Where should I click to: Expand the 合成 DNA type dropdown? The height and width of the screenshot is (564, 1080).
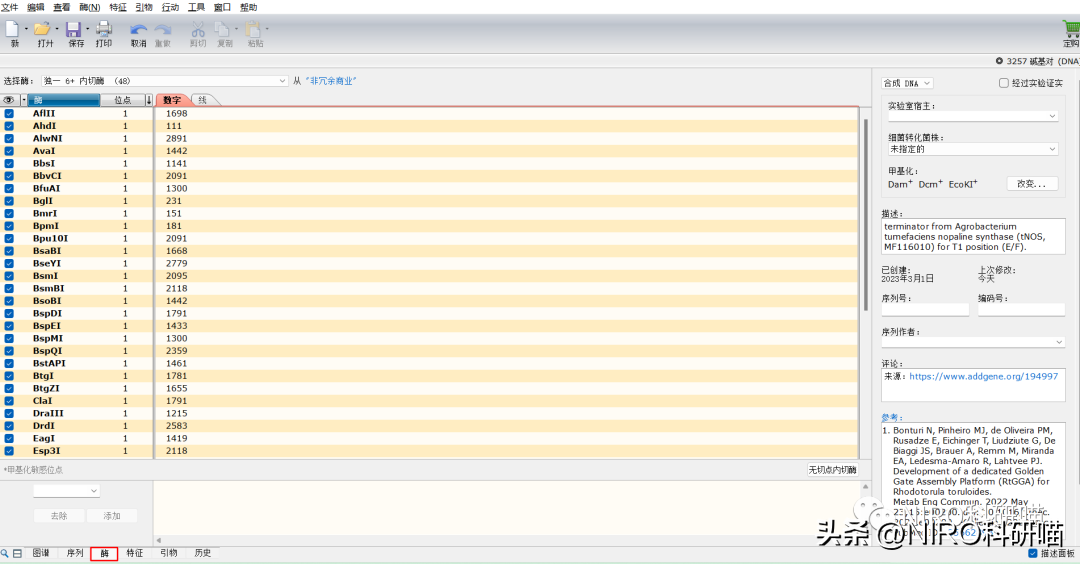[907, 83]
